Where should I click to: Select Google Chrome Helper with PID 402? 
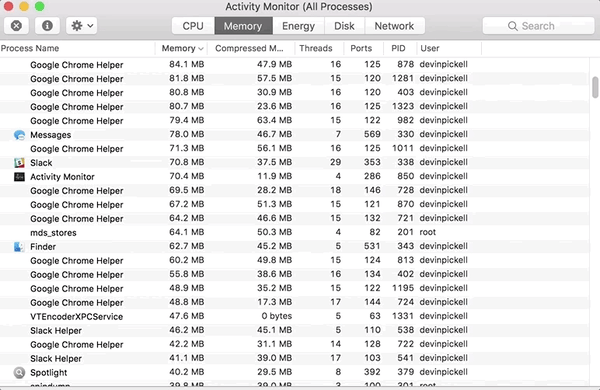[294, 274]
